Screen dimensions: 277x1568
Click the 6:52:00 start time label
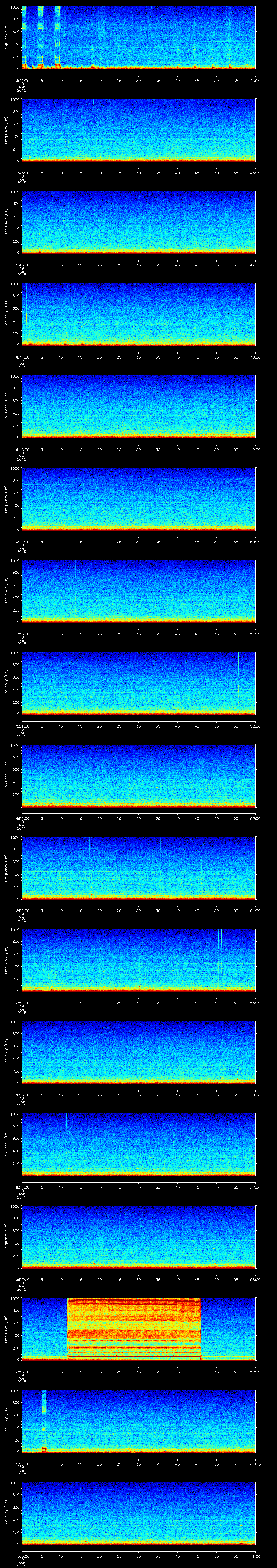click(22, 818)
